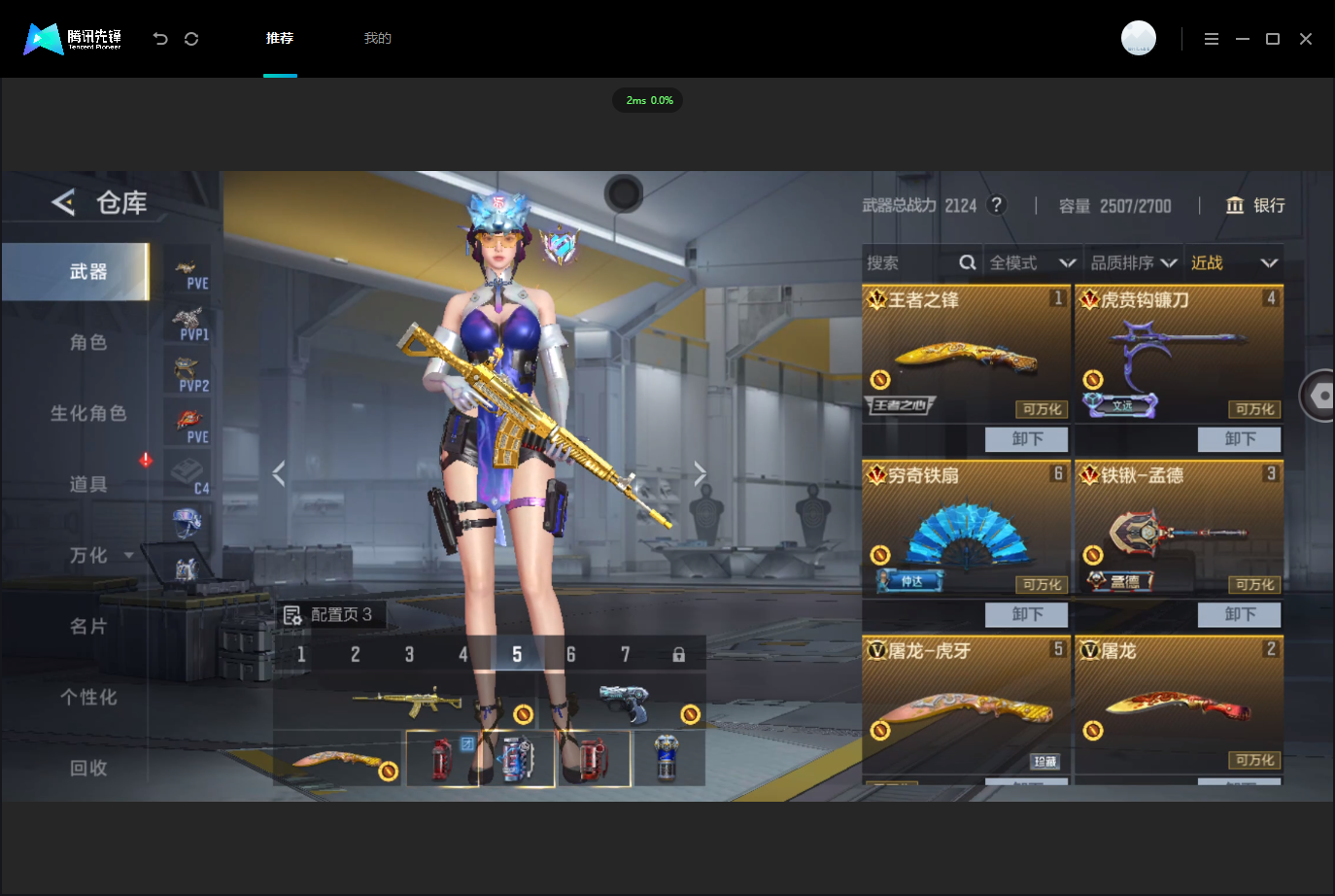
Task: Switch to loadout page 7
Action: click(625, 654)
